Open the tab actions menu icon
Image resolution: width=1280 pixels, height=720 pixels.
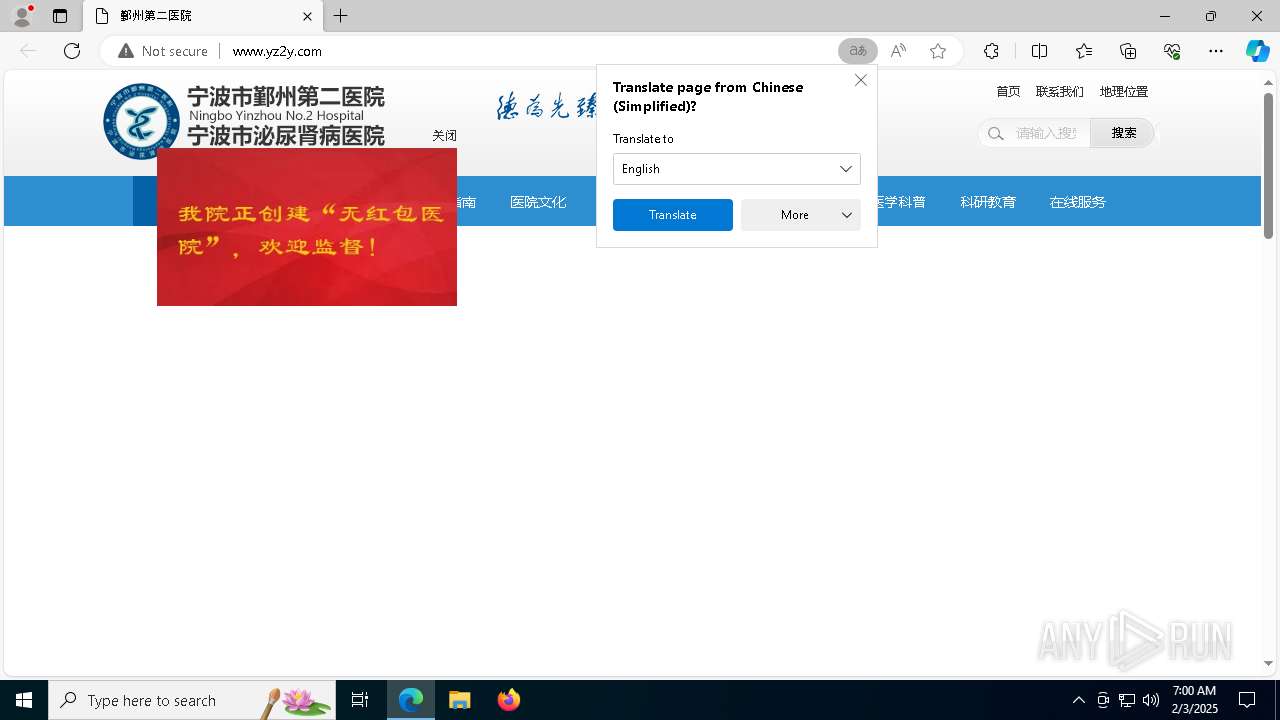point(60,16)
